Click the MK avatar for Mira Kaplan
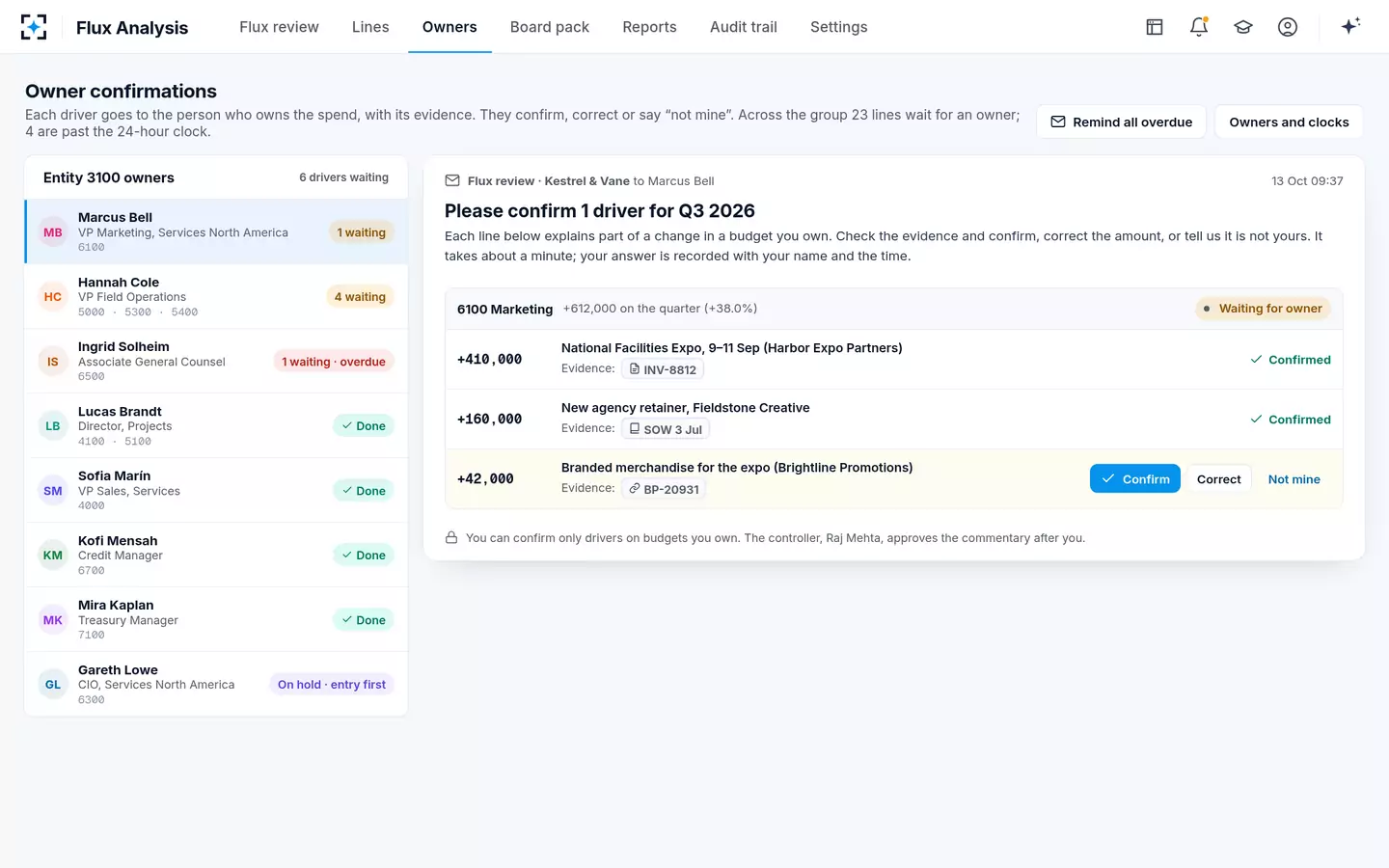1389x868 pixels. pyautogui.click(x=53, y=620)
